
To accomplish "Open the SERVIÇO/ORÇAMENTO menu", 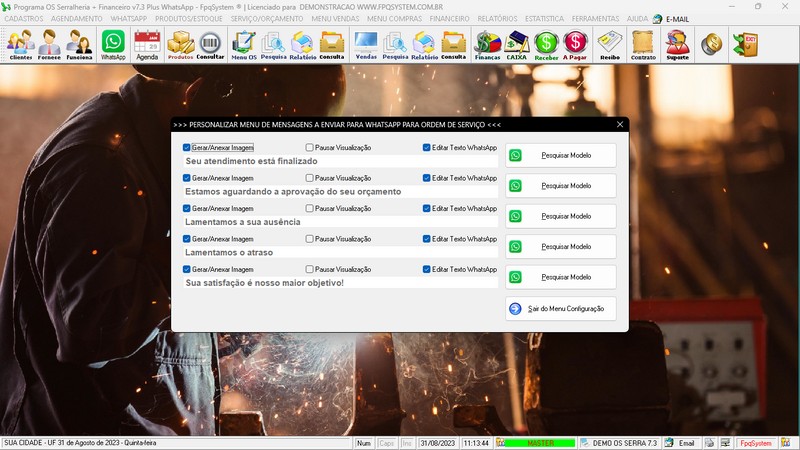I will click(267, 19).
